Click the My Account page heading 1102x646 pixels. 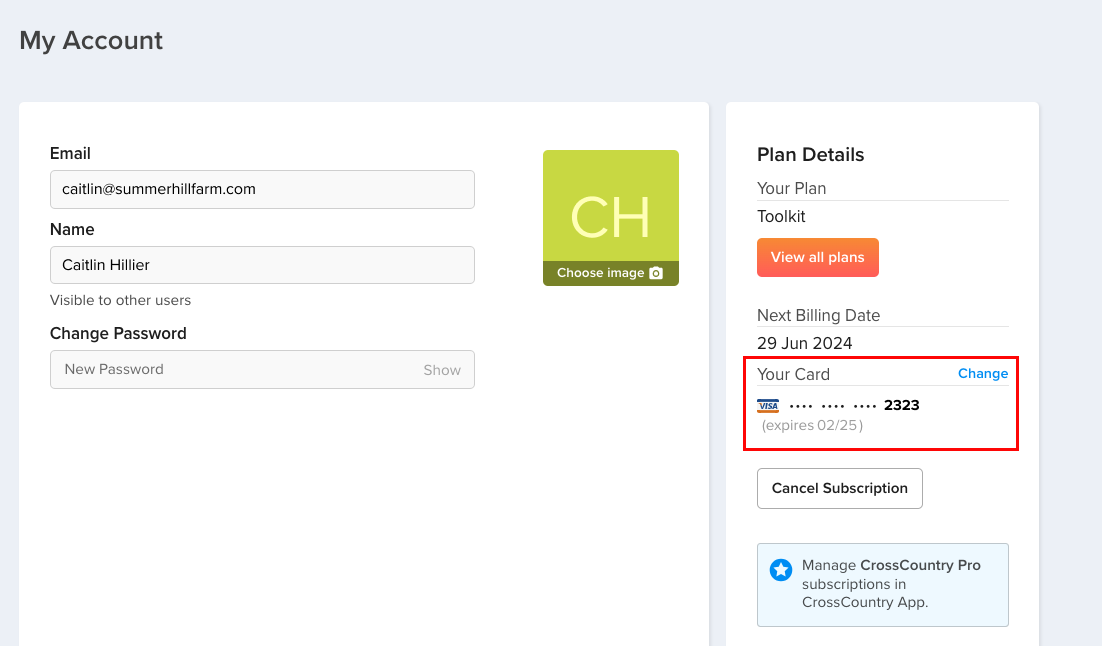[91, 41]
